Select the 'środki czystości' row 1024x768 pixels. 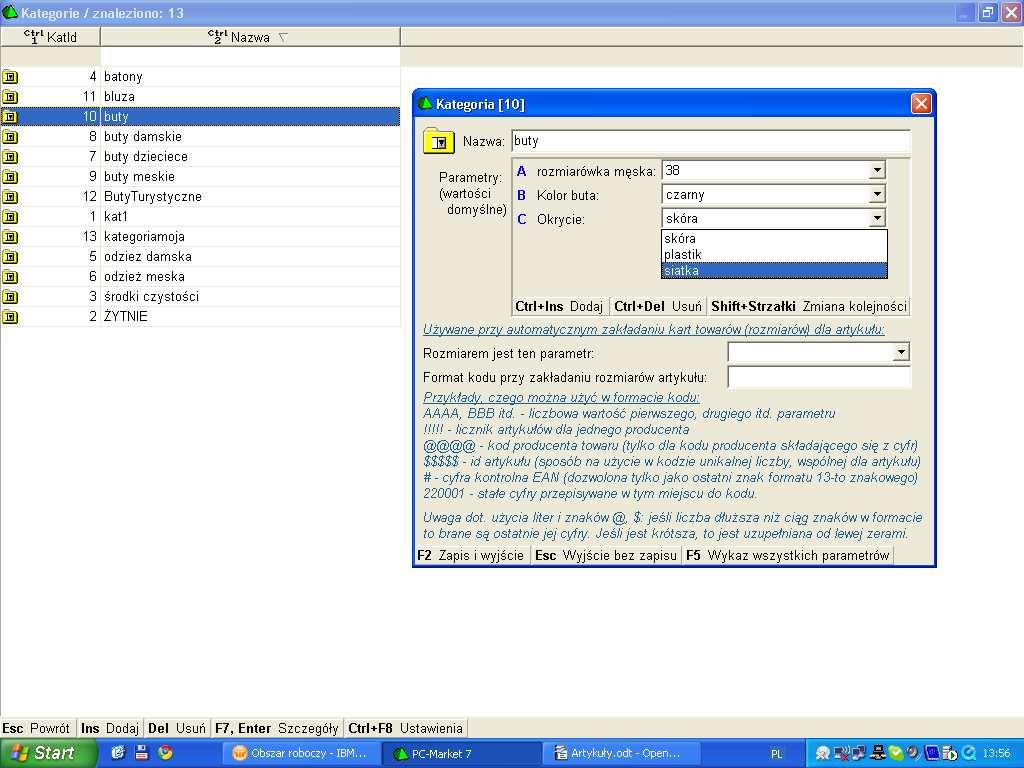[200, 296]
